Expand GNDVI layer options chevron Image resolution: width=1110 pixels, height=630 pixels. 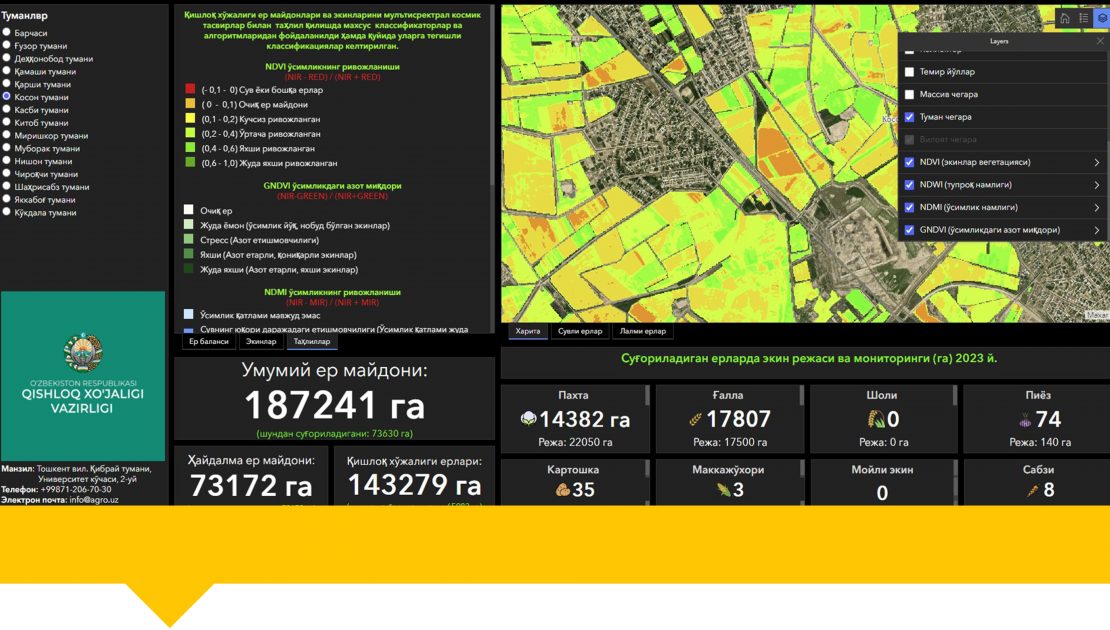pyautogui.click(x=1096, y=230)
